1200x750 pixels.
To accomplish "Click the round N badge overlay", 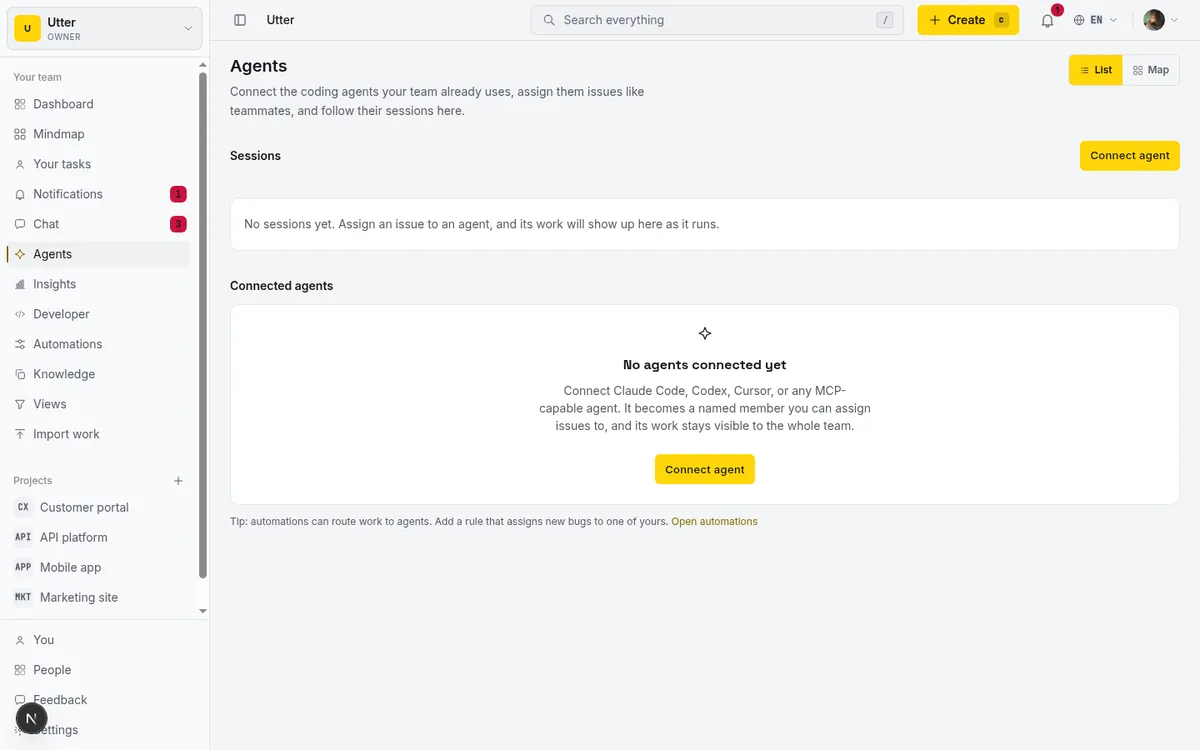I will (x=32, y=718).
